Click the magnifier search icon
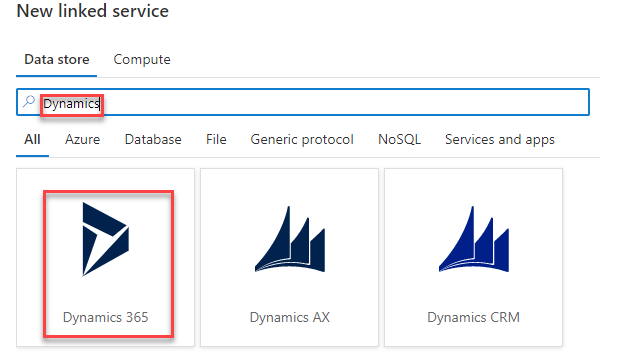 coord(29,102)
